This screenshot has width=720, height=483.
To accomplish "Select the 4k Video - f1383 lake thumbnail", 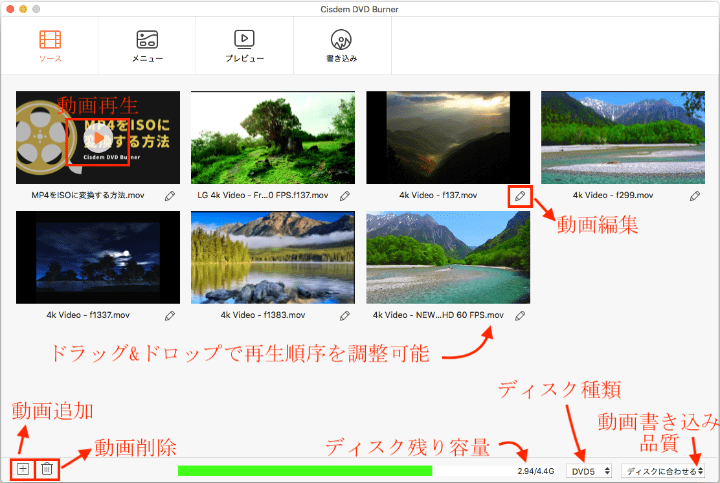I will 273,257.
